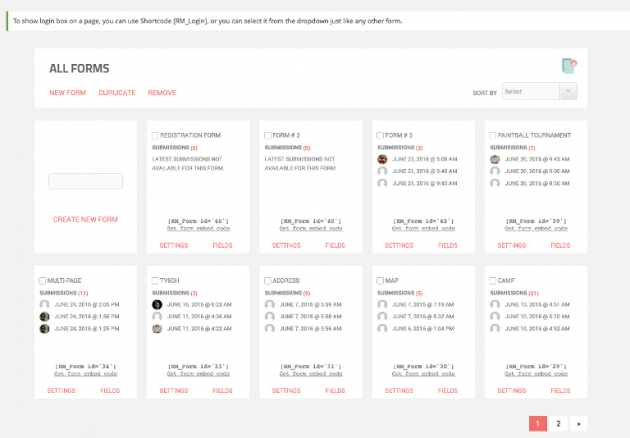Click the RM_Form id='33' shortcode
The image size is (630, 438).
click(x=198, y=366)
